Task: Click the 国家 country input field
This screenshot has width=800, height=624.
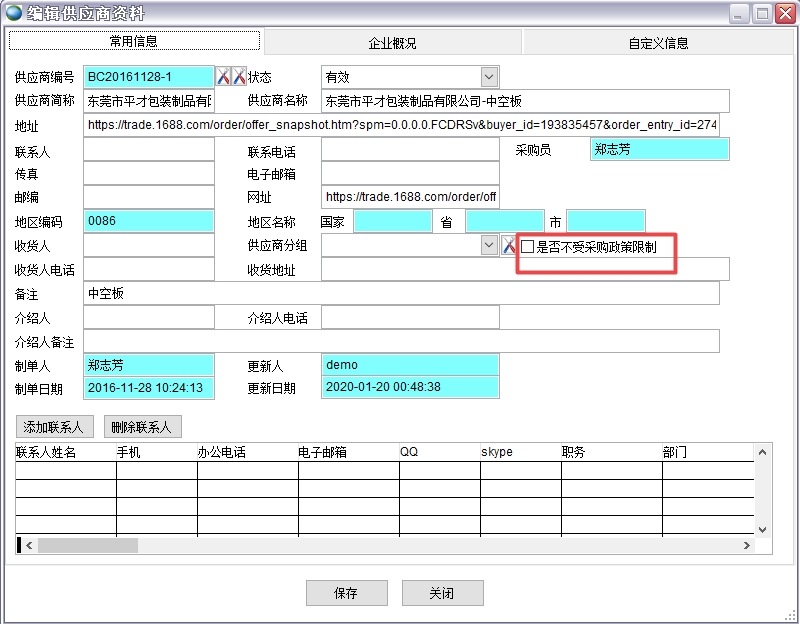Action: tap(392, 221)
